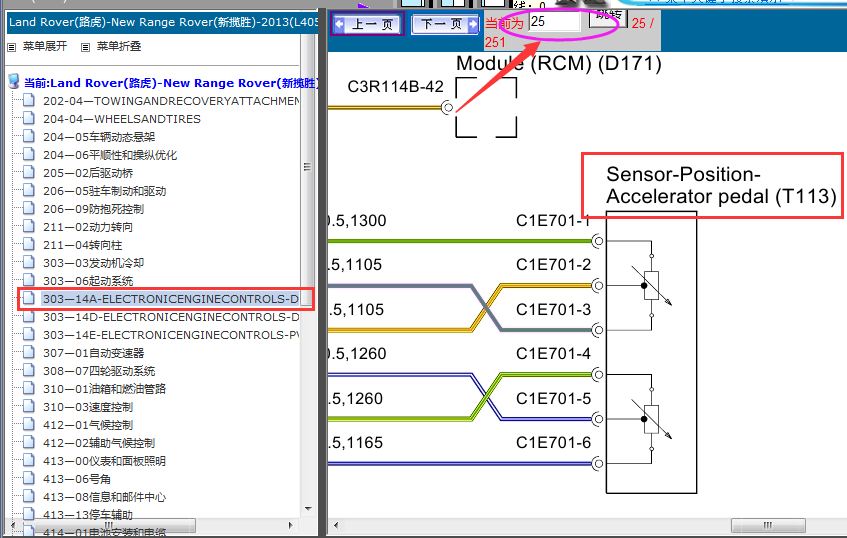Image resolution: width=847 pixels, height=538 pixels.
Task: Click 菜单折叠 to collapse the menu
Action: click(x=119, y=46)
